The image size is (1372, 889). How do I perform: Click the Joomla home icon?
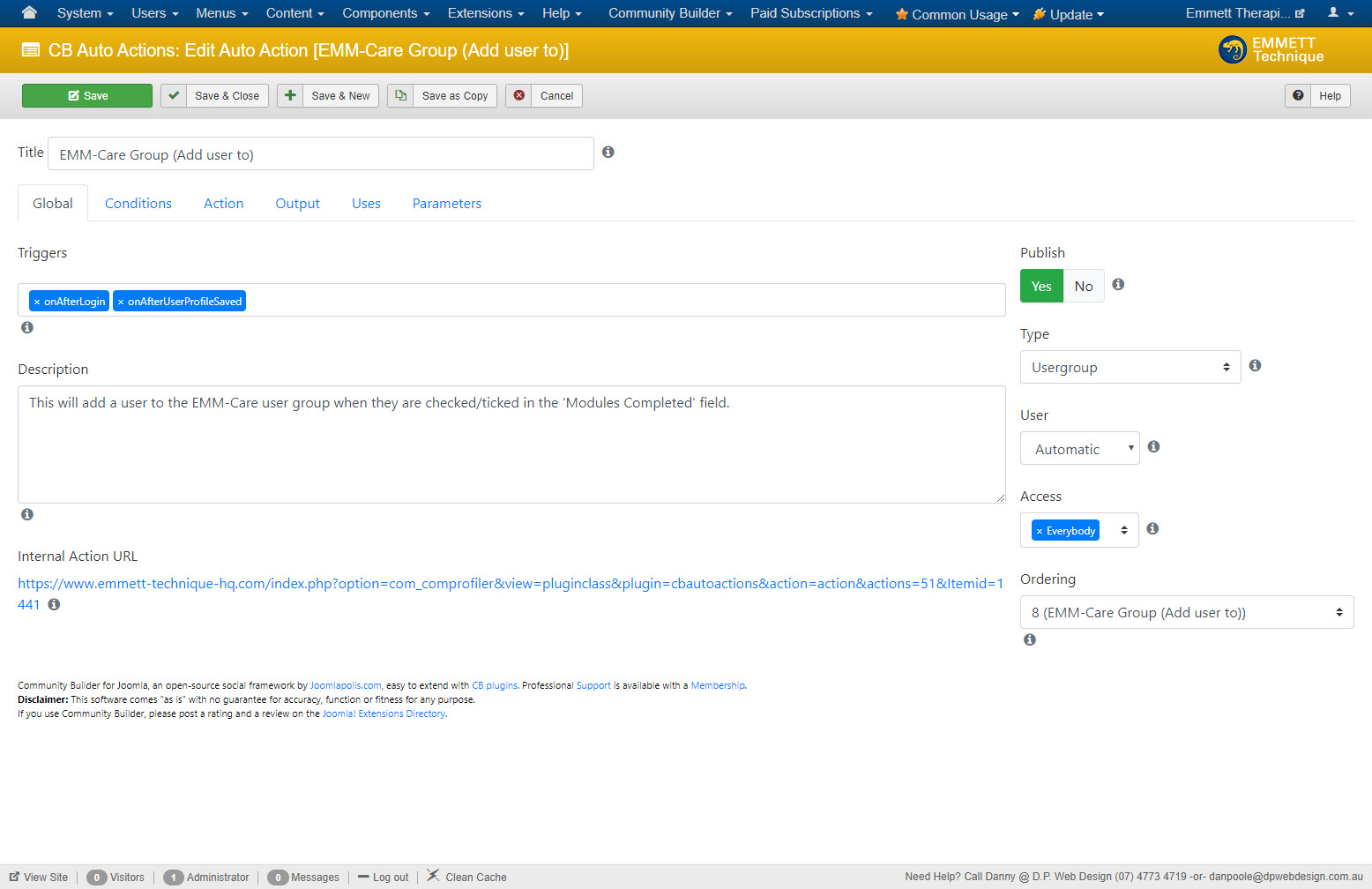click(29, 12)
